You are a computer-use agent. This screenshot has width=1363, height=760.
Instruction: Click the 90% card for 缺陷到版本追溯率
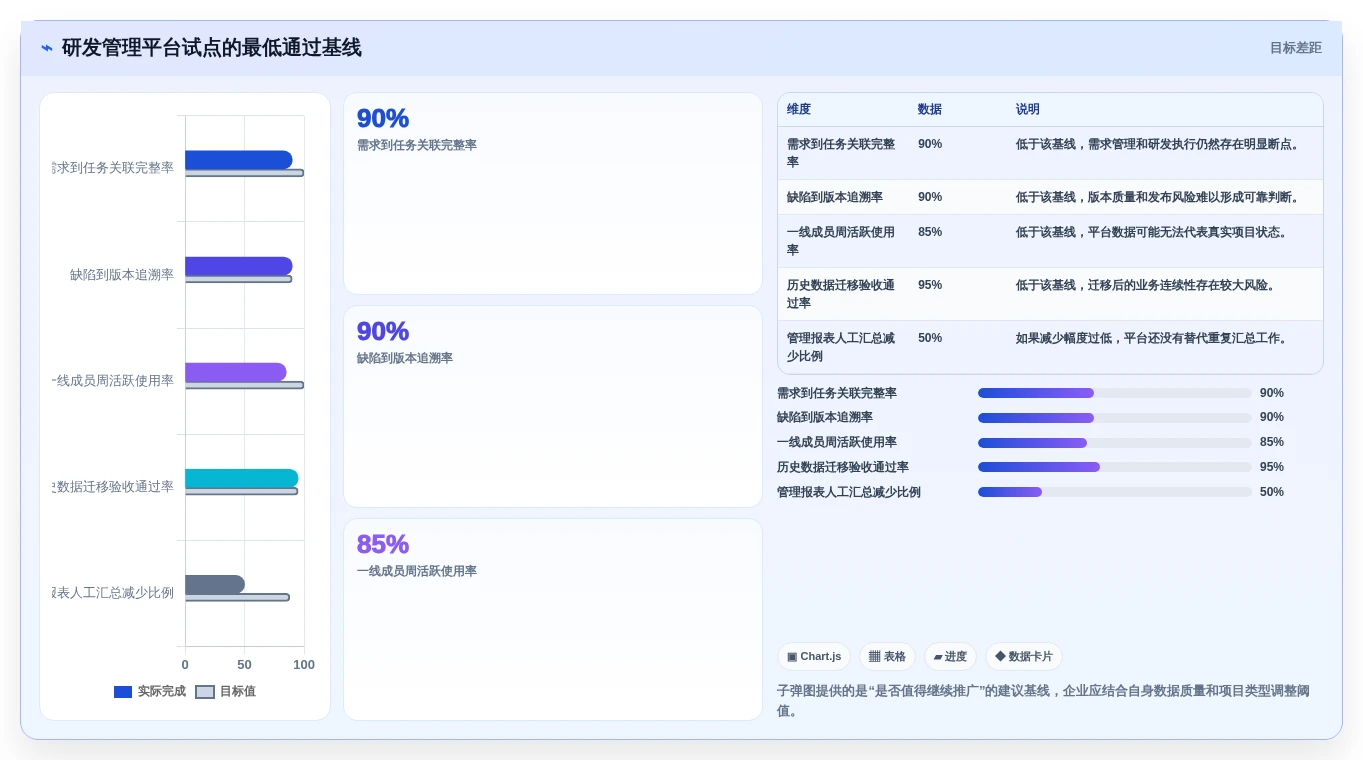pos(553,407)
